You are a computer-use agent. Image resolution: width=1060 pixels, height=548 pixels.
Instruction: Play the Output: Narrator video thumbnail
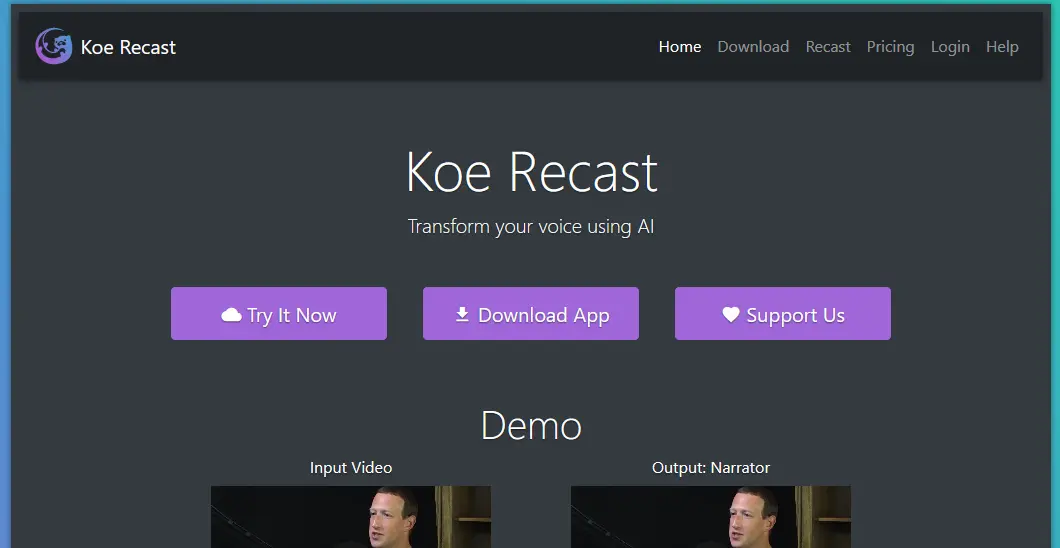coord(710,517)
